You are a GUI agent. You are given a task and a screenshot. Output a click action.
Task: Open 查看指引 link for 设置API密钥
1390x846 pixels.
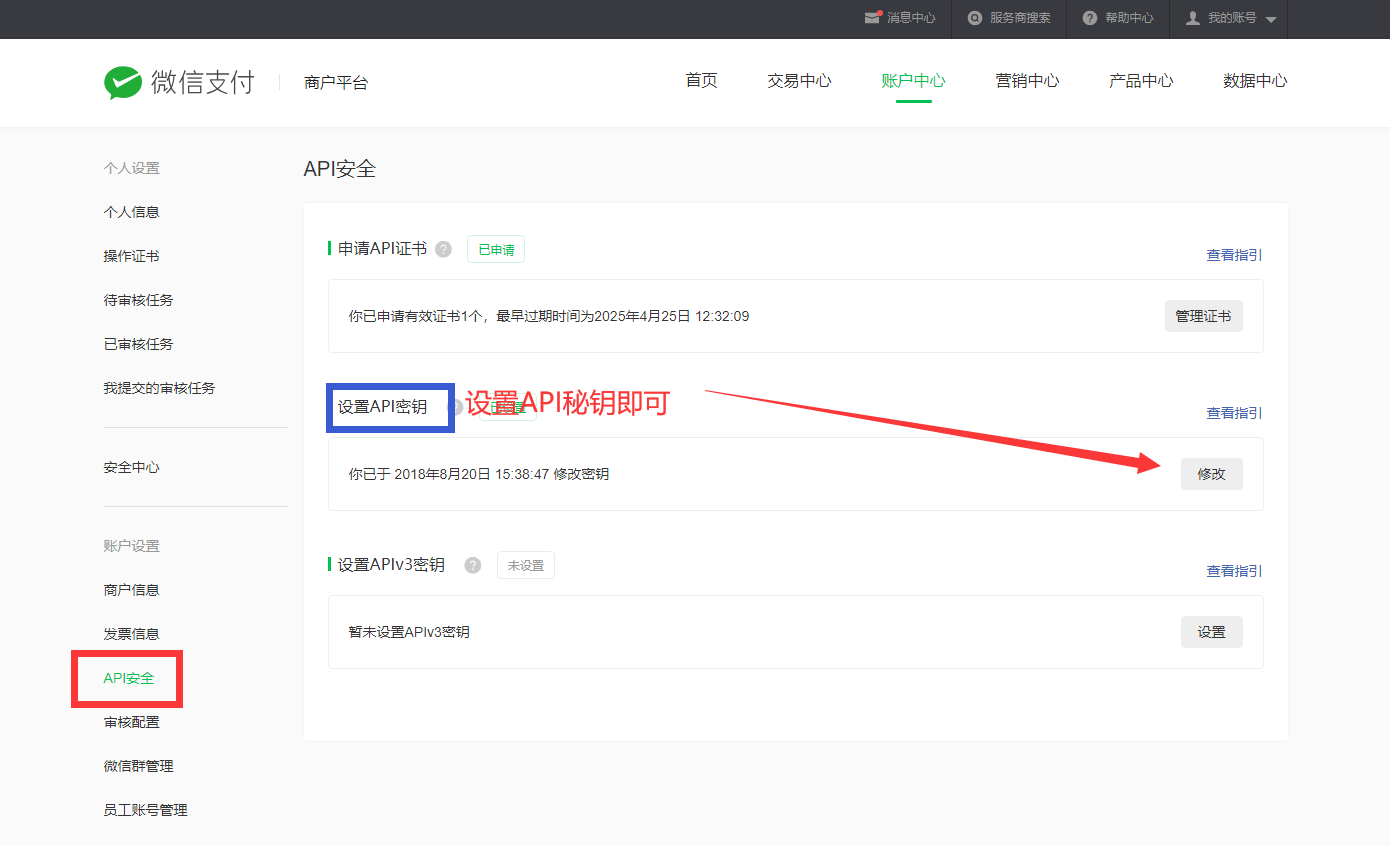click(x=1234, y=413)
